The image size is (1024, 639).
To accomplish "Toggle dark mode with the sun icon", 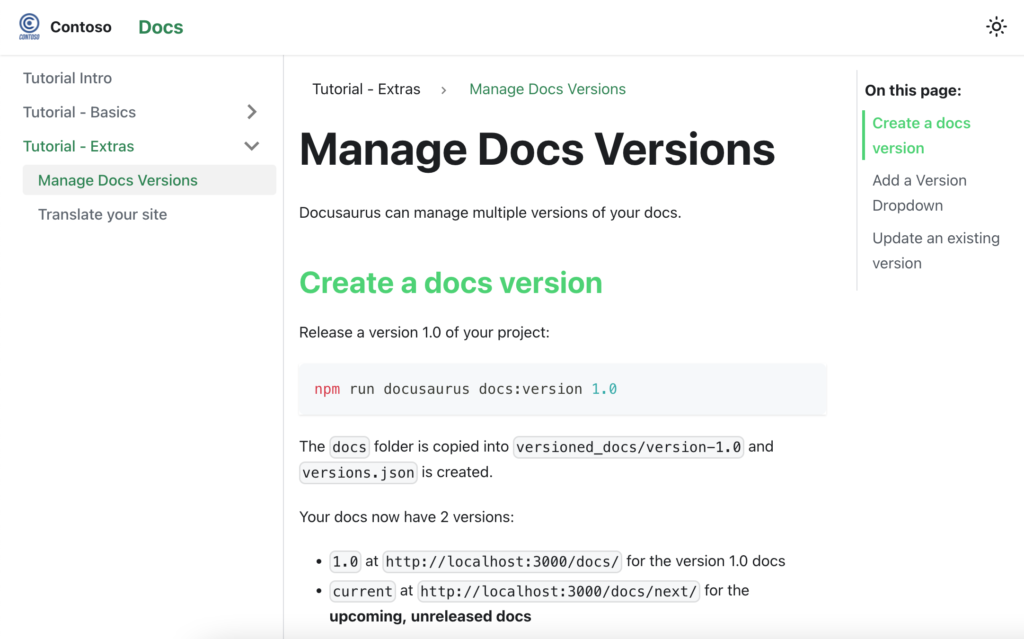I will pos(995,27).
